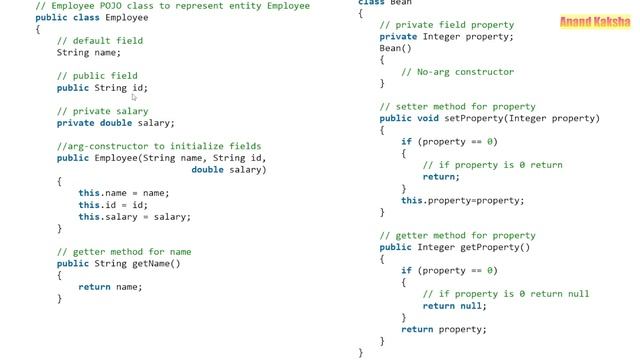
Task: Click the 'this.salary = salary;' statement
Action: point(134,217)
